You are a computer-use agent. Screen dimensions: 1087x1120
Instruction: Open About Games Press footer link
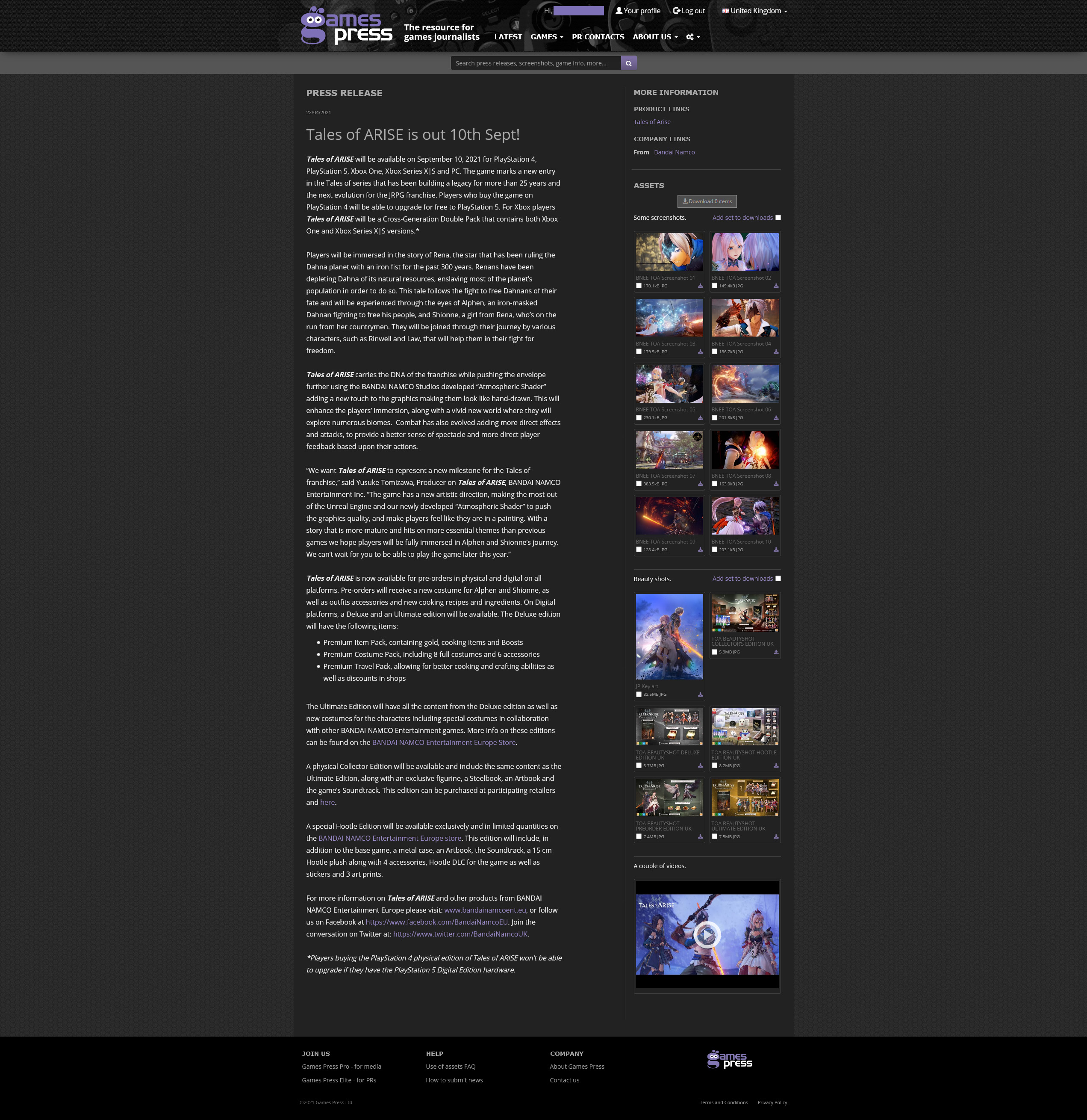(577, 1066)
